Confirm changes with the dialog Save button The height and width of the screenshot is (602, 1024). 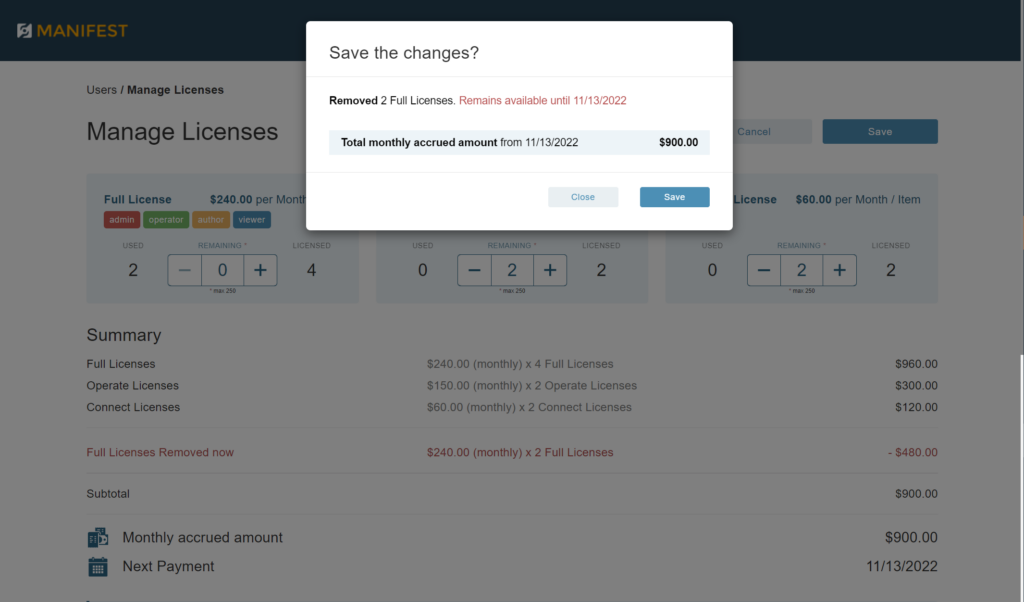click(x=675, y=197)
